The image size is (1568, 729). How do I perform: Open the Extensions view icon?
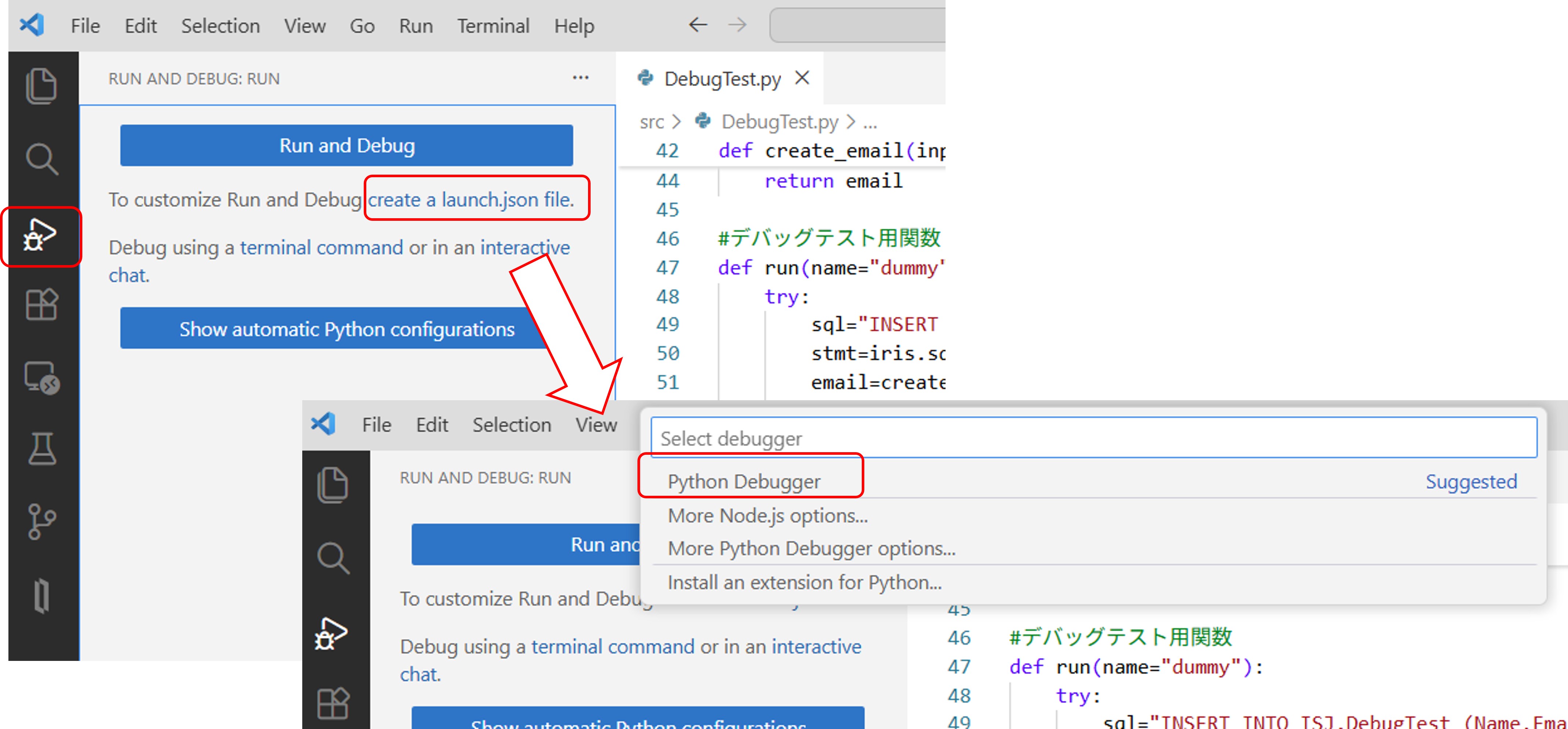tap(41, 304)
